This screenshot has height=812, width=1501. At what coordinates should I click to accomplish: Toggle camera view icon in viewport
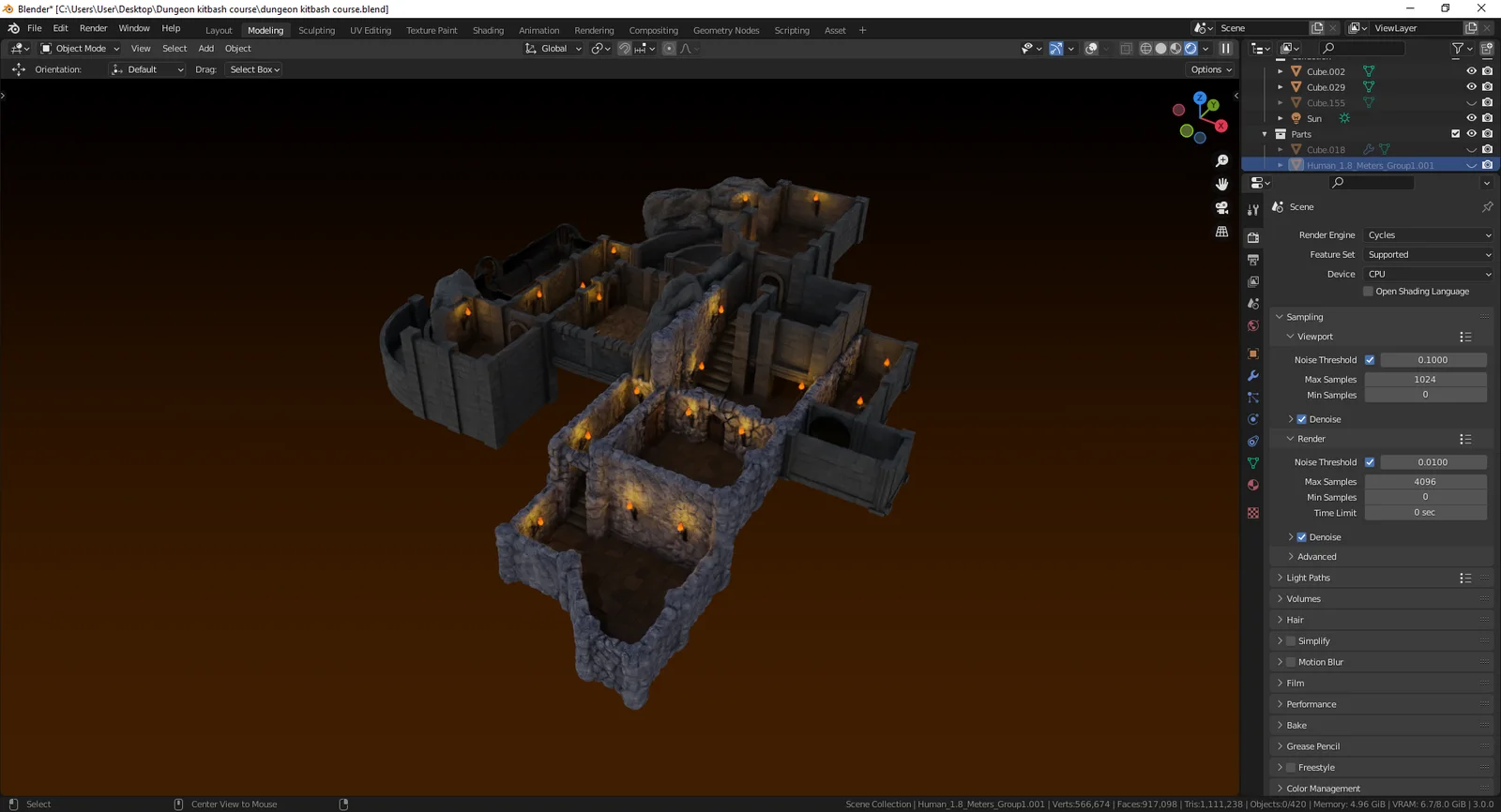[x=1221, y=207]
